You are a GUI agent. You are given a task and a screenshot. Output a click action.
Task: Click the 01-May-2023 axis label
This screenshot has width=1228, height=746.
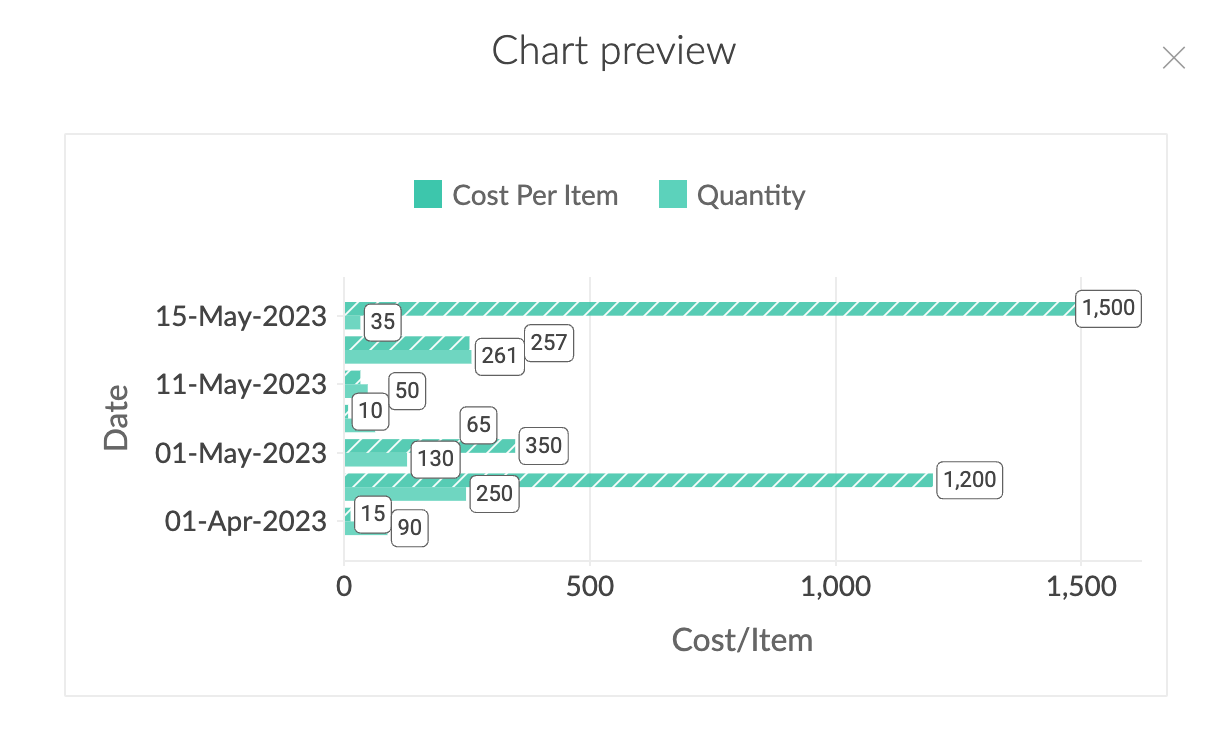pos(241,453)
